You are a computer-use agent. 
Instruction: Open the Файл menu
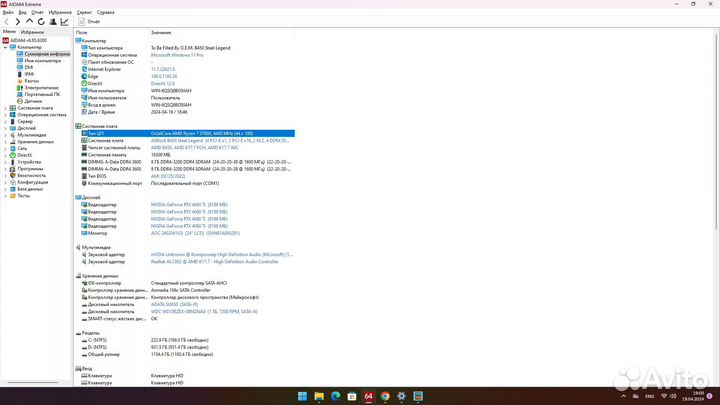(8, 12)
